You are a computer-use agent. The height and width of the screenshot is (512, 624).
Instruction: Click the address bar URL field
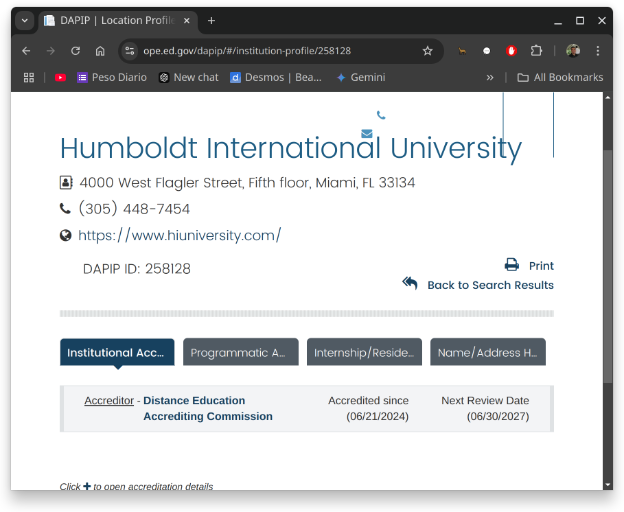(247, 51)
